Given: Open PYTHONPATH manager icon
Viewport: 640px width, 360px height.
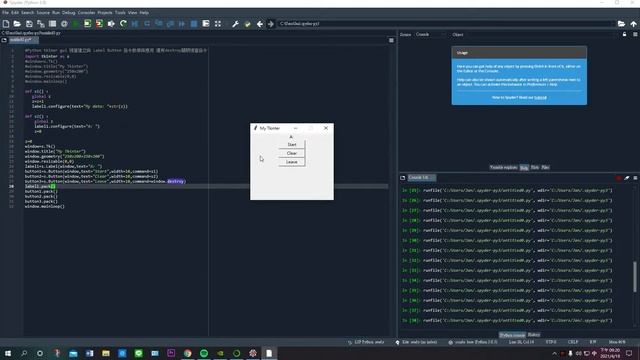Looking at the screenshot, I should click(247, 24).
